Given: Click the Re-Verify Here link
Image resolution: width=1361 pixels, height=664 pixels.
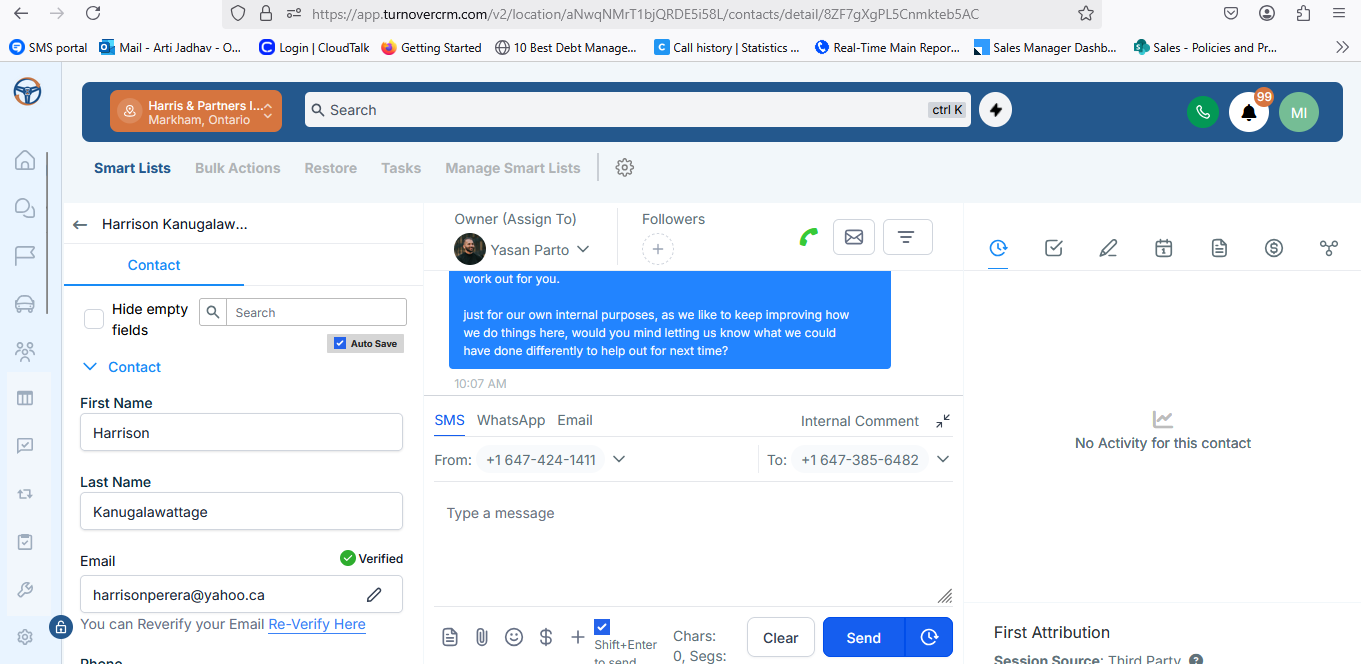Looking at the screenshot, I should click(316, 624).
